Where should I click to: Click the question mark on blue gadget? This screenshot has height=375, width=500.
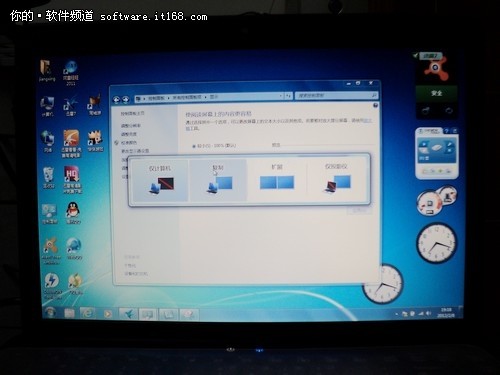(447, 131)
